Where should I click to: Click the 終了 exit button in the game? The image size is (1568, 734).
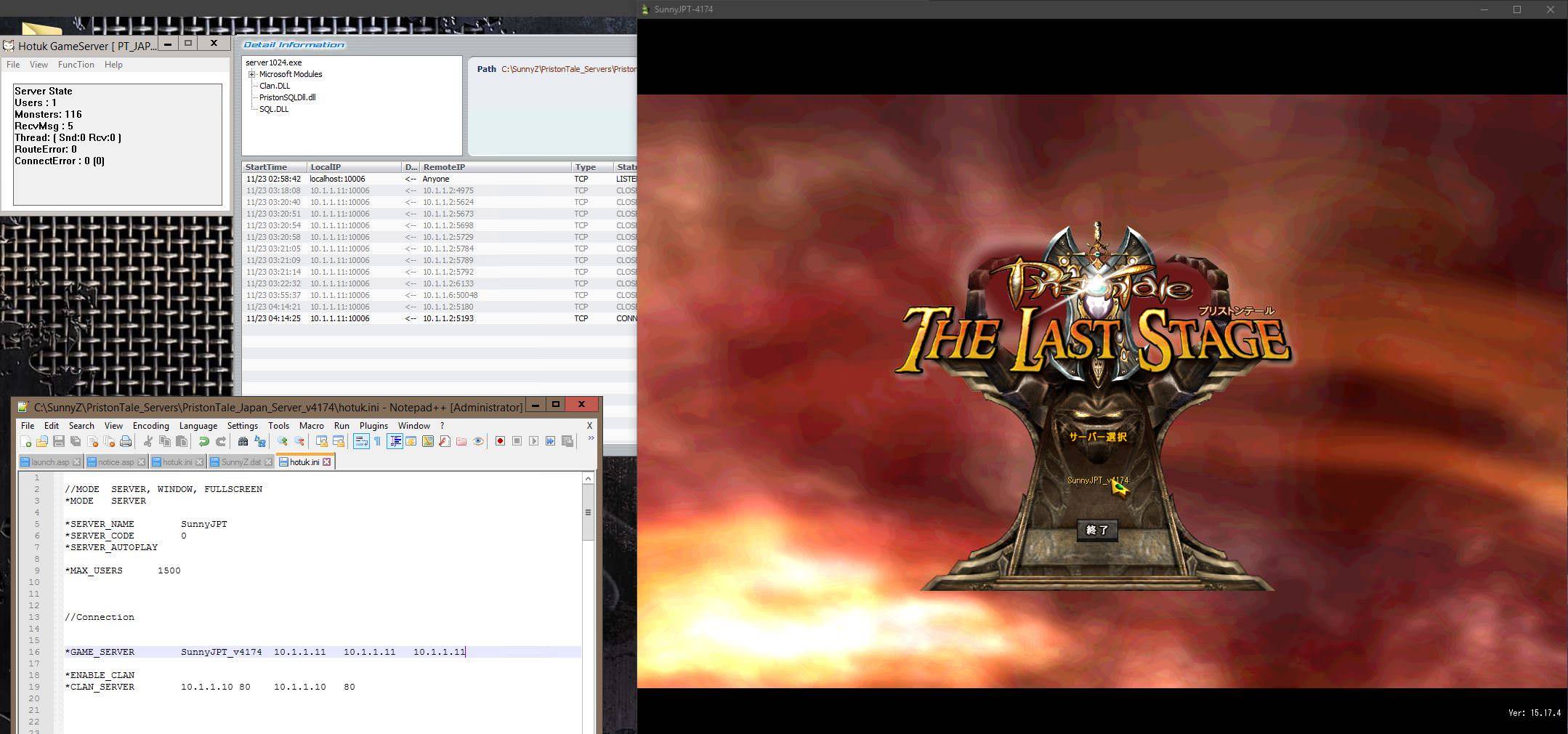(1097, 530)
